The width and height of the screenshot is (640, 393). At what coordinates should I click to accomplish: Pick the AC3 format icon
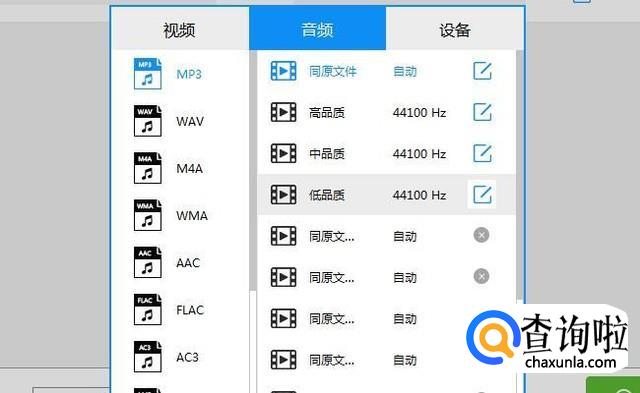[x=148, y=357]
